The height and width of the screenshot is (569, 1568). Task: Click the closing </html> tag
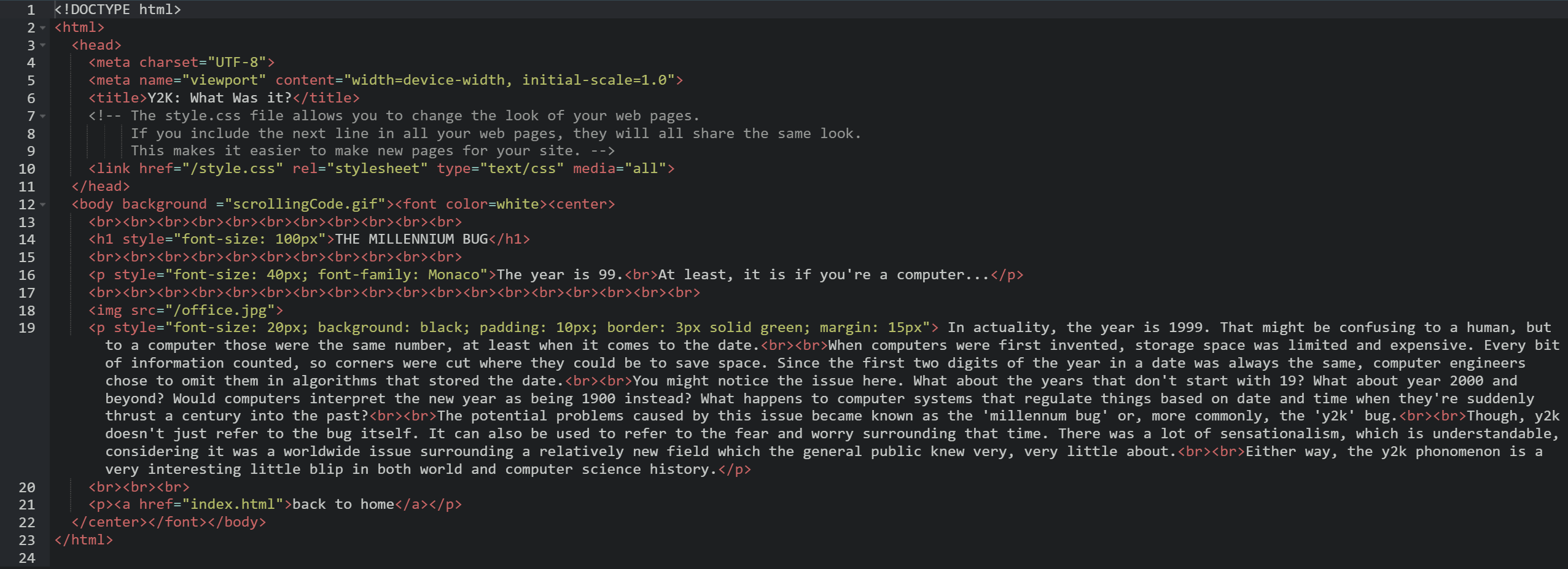point(84,540)
